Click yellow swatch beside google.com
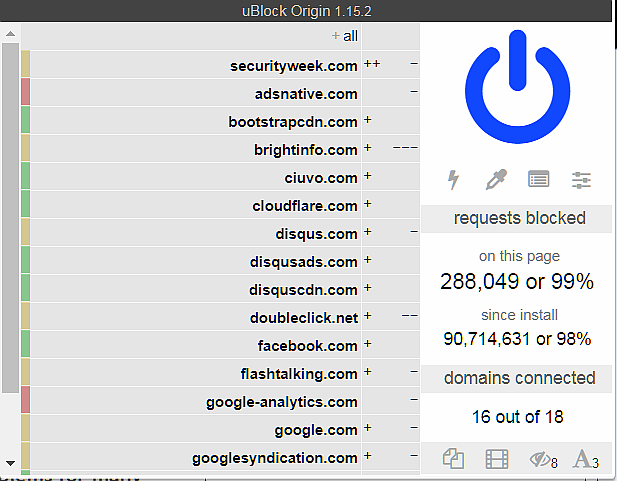Image resolution: width=617 pixels, height=481 pixels. pos(26,428)
